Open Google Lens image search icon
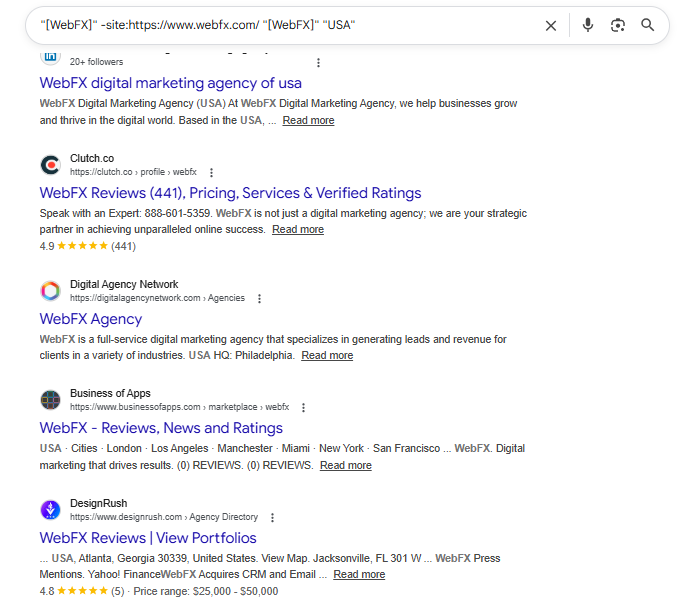This screenshot has width=690, height=604. (618, 25)
